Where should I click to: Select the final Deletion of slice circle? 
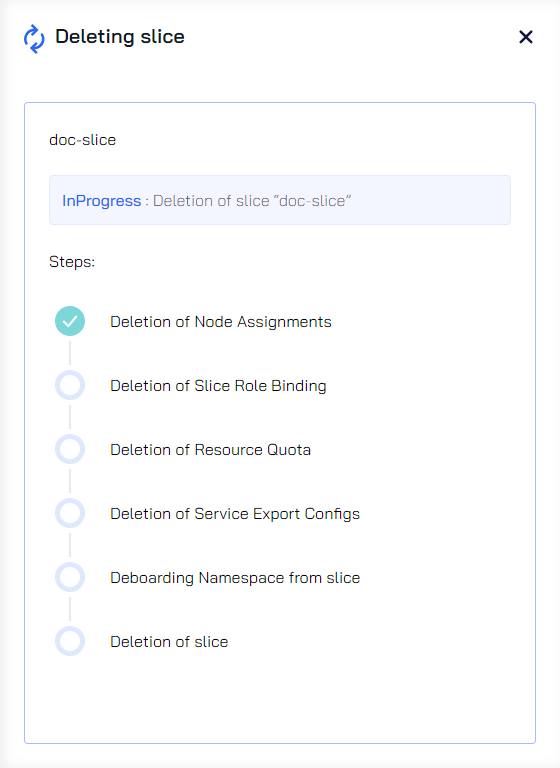click(x=70, y=641)
